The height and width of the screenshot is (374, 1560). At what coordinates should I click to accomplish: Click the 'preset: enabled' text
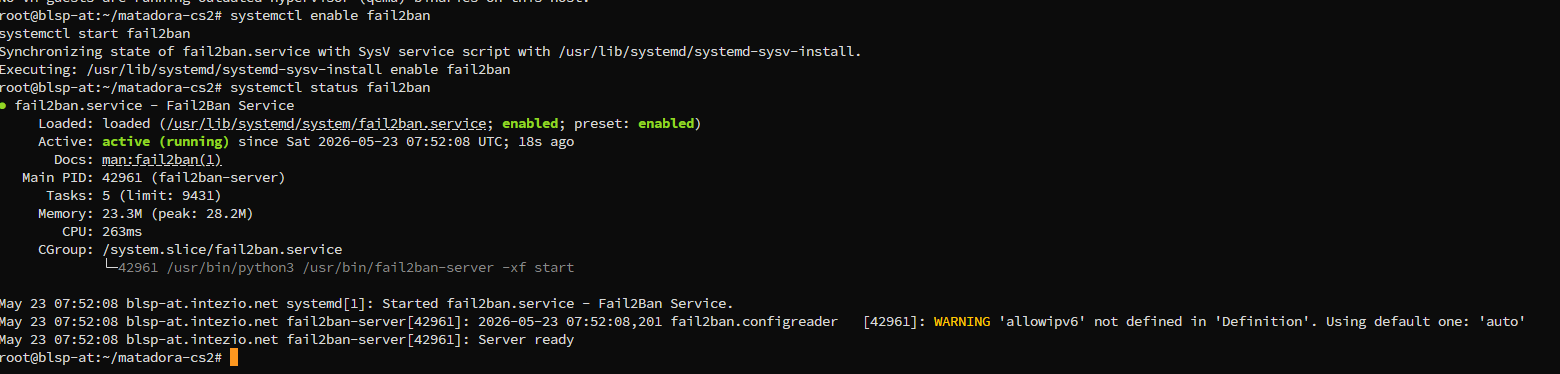pyautogui.click(x=638, y=124)
